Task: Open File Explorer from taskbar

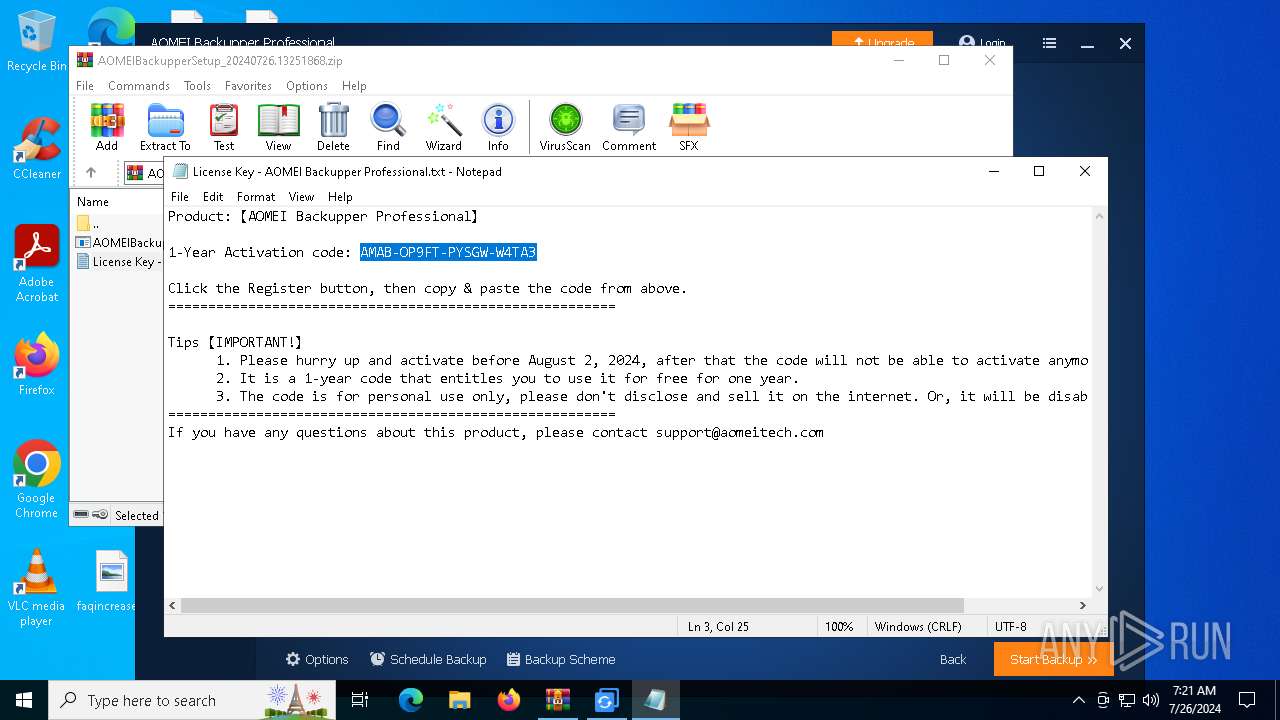Action: click(x=459, y=700)
